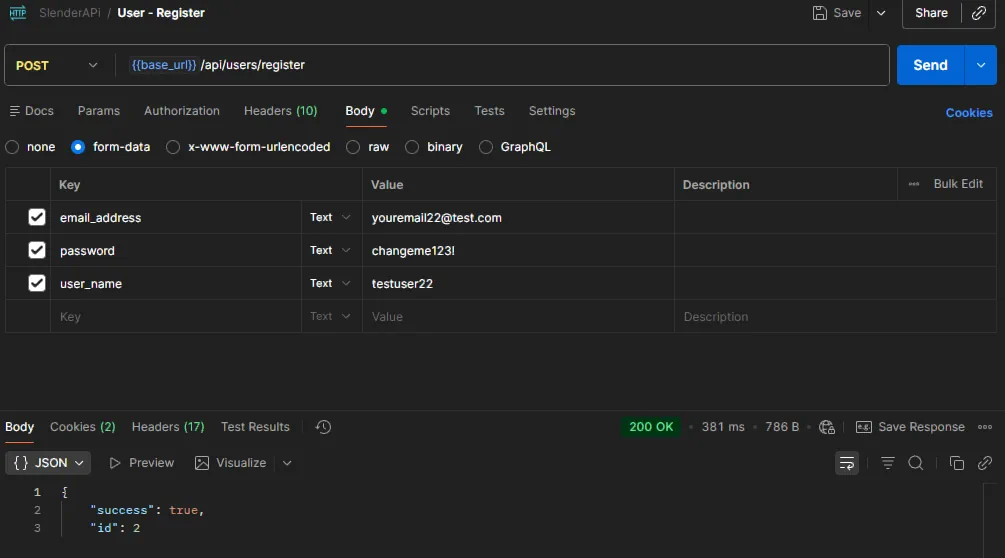Switch to the Authorization tab
This screenshot has width=1005, height=558.
181,111
